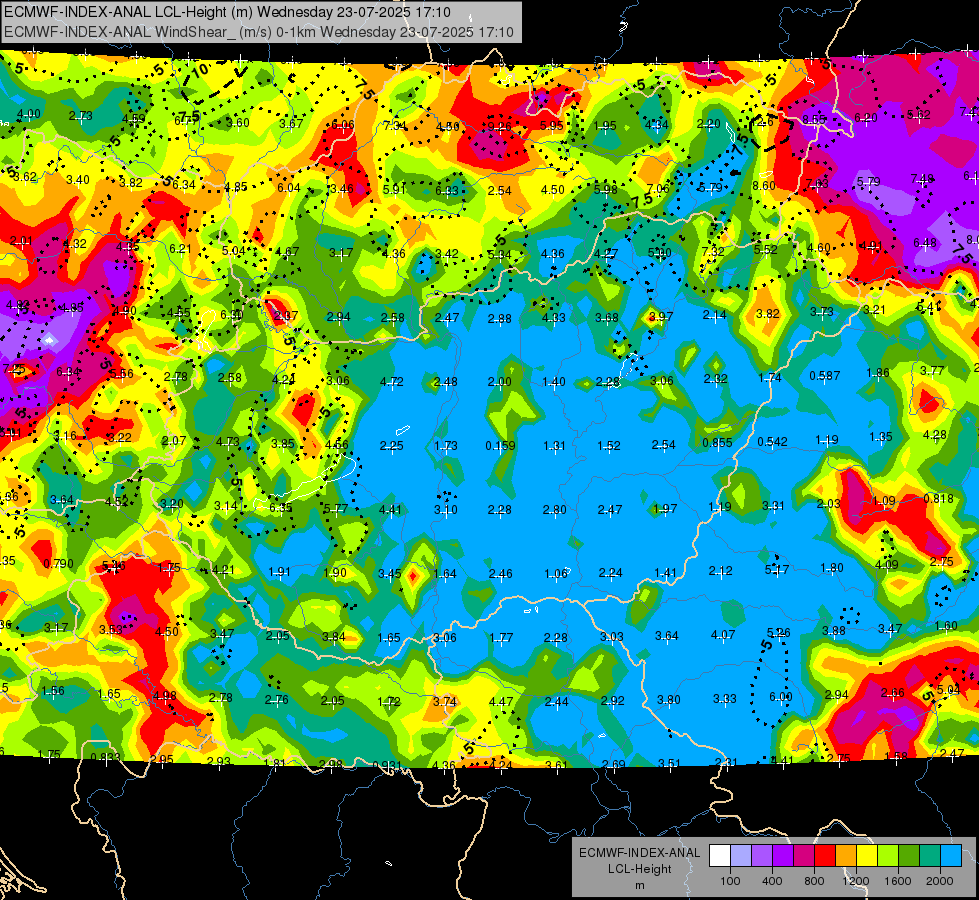Click the wind shear value 1.52
This screenshot has height=900, width=979.
(609, 445)
